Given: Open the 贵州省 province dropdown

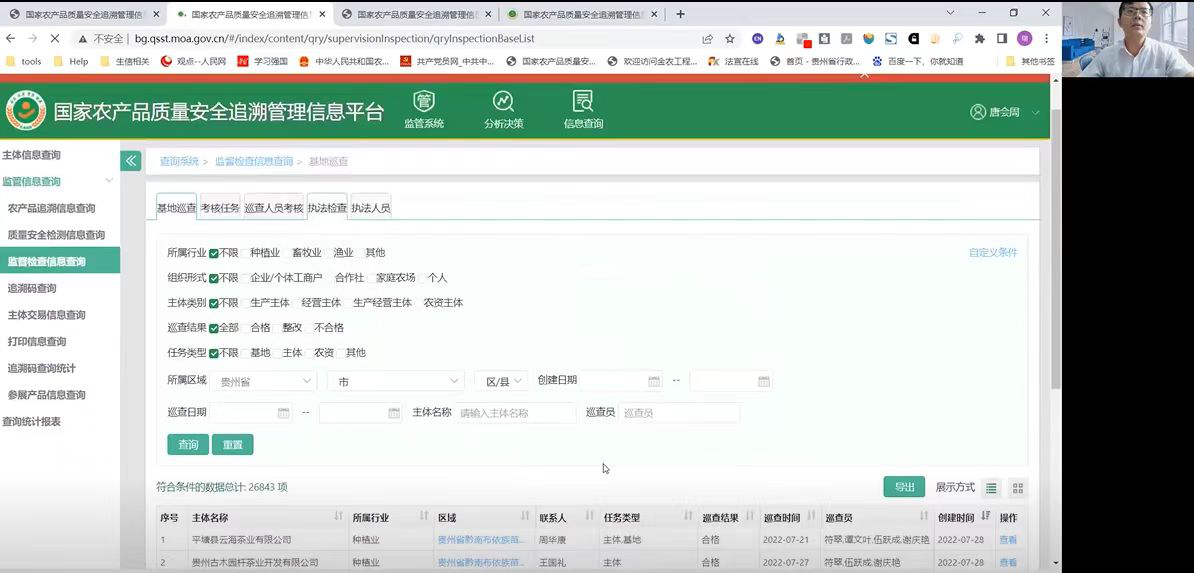Looking at the screenshot, I should click(263, 381).
